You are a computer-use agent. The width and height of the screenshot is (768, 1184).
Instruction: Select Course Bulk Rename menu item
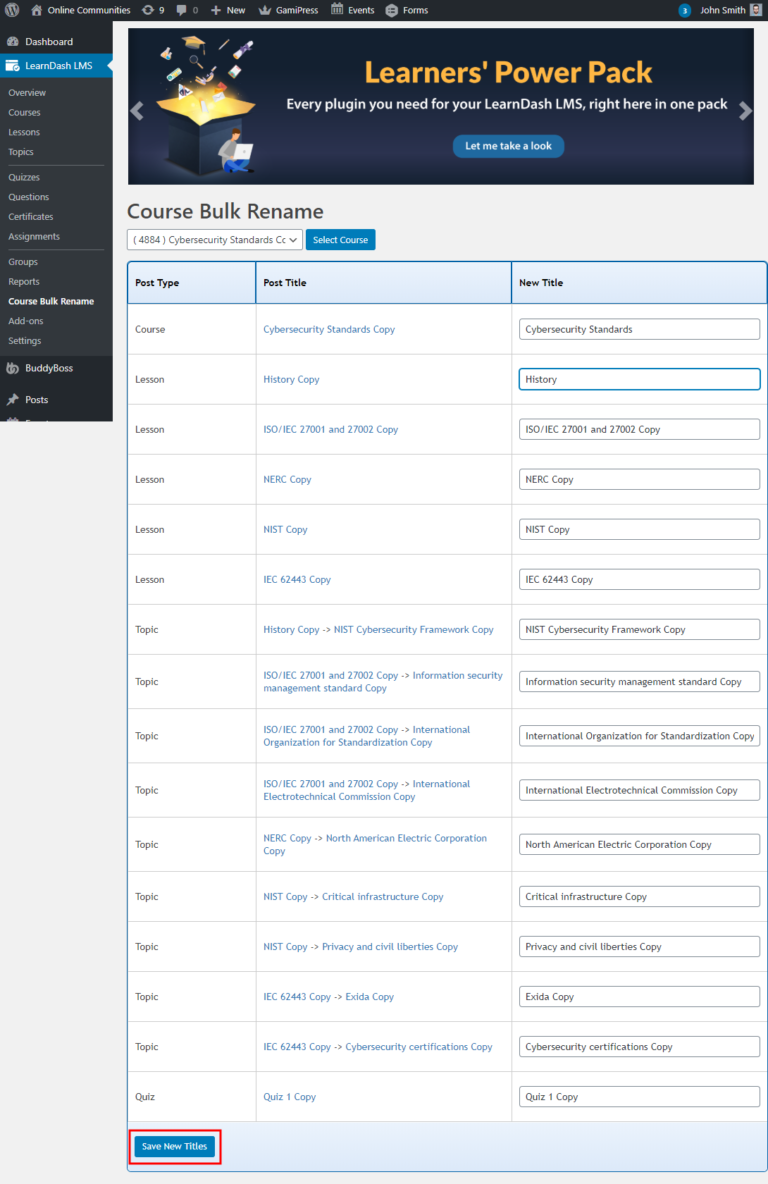51,301
